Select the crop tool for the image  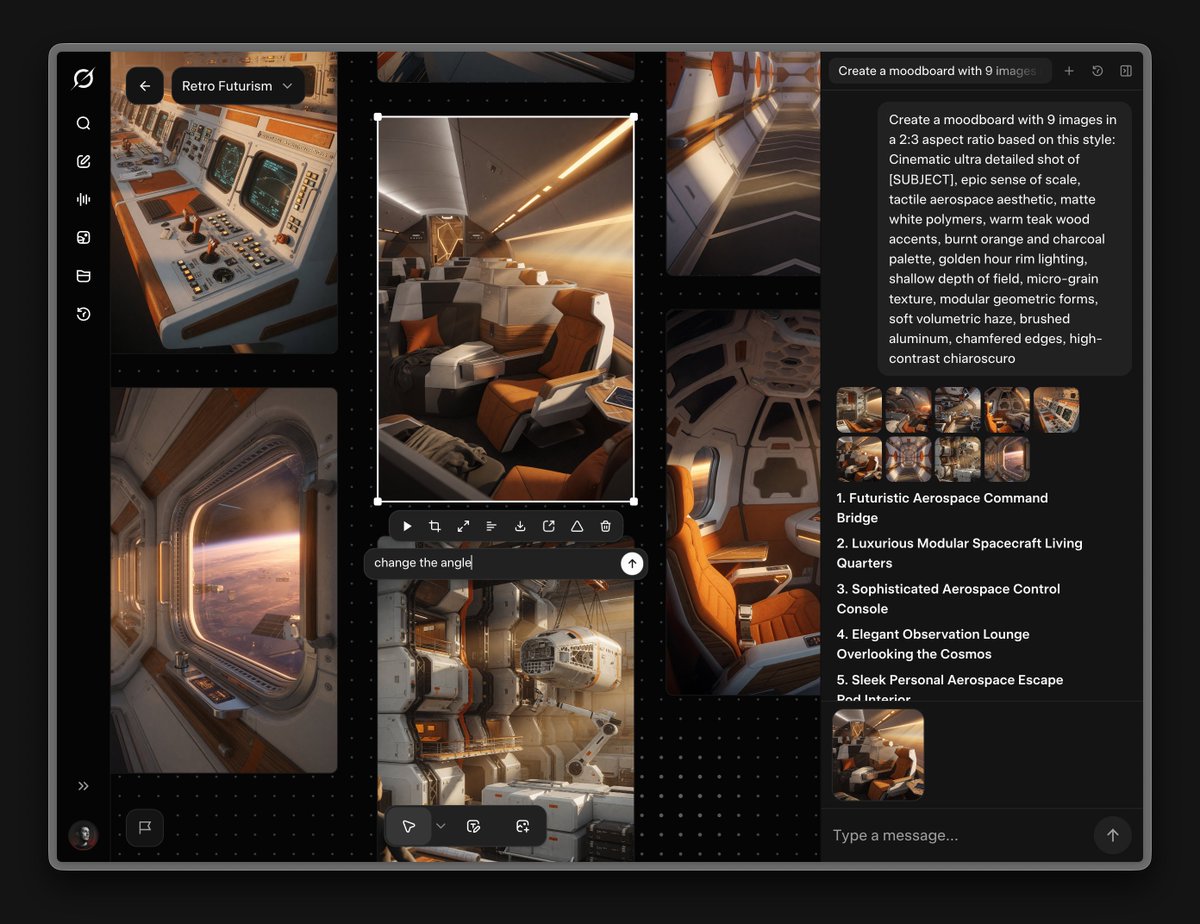435,526
